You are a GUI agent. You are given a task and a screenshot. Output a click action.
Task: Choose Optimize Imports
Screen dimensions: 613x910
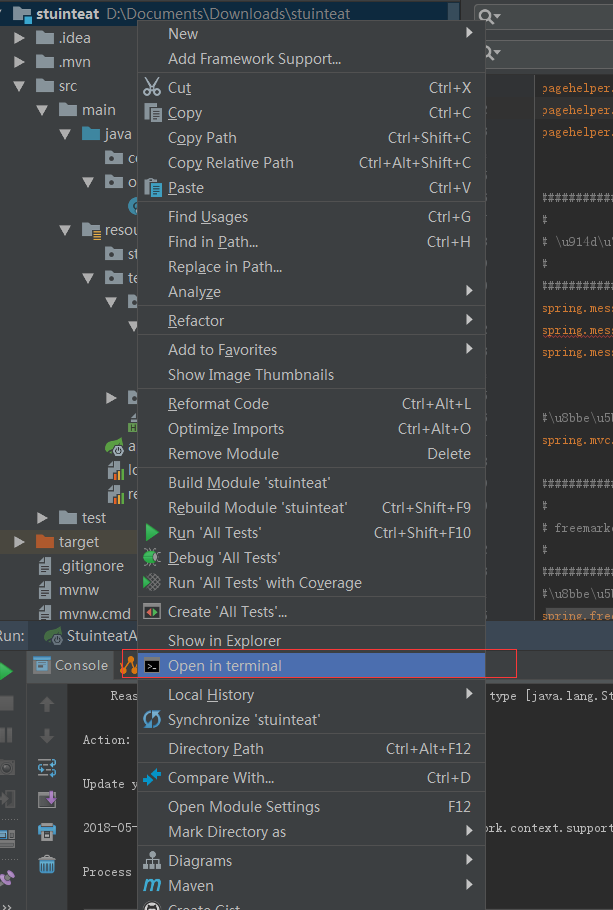coord(311,428)
